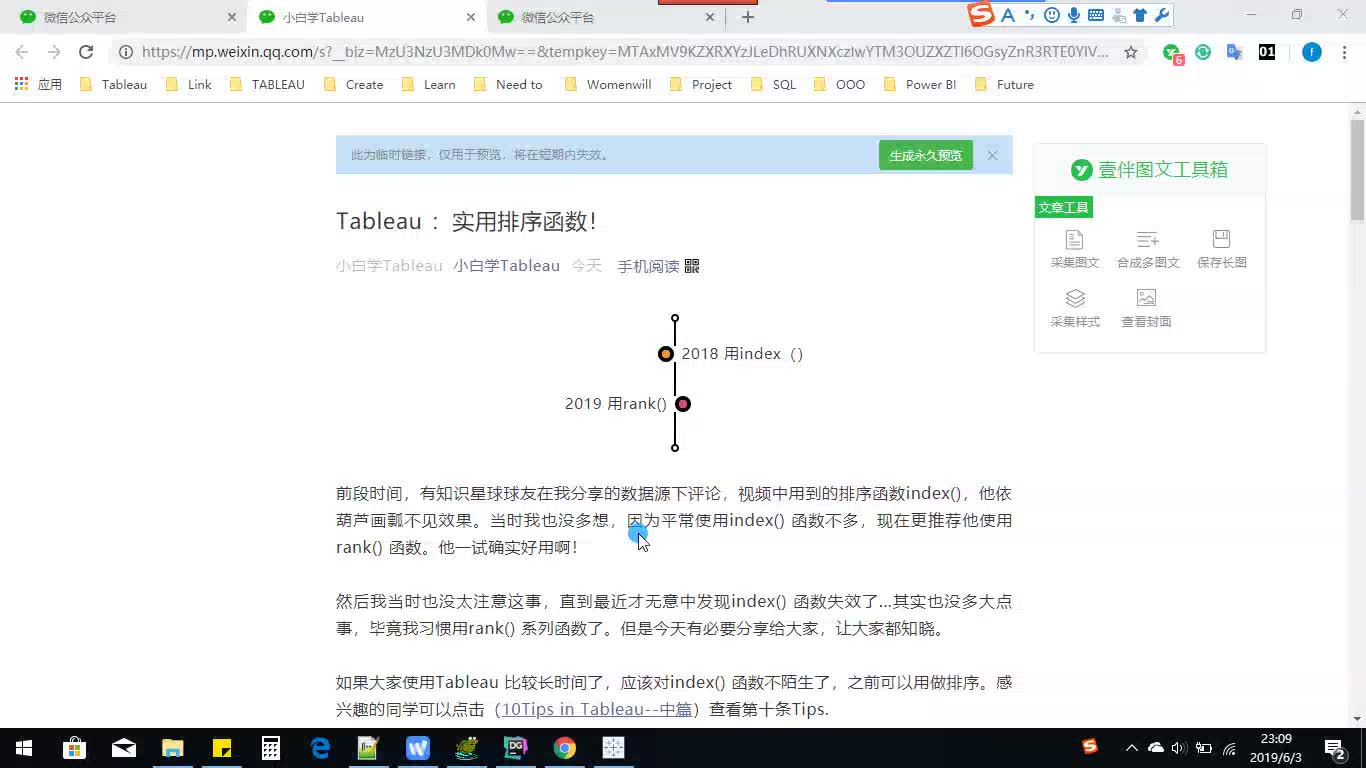Open the SQL bookmarks folder

coord(773,85)
